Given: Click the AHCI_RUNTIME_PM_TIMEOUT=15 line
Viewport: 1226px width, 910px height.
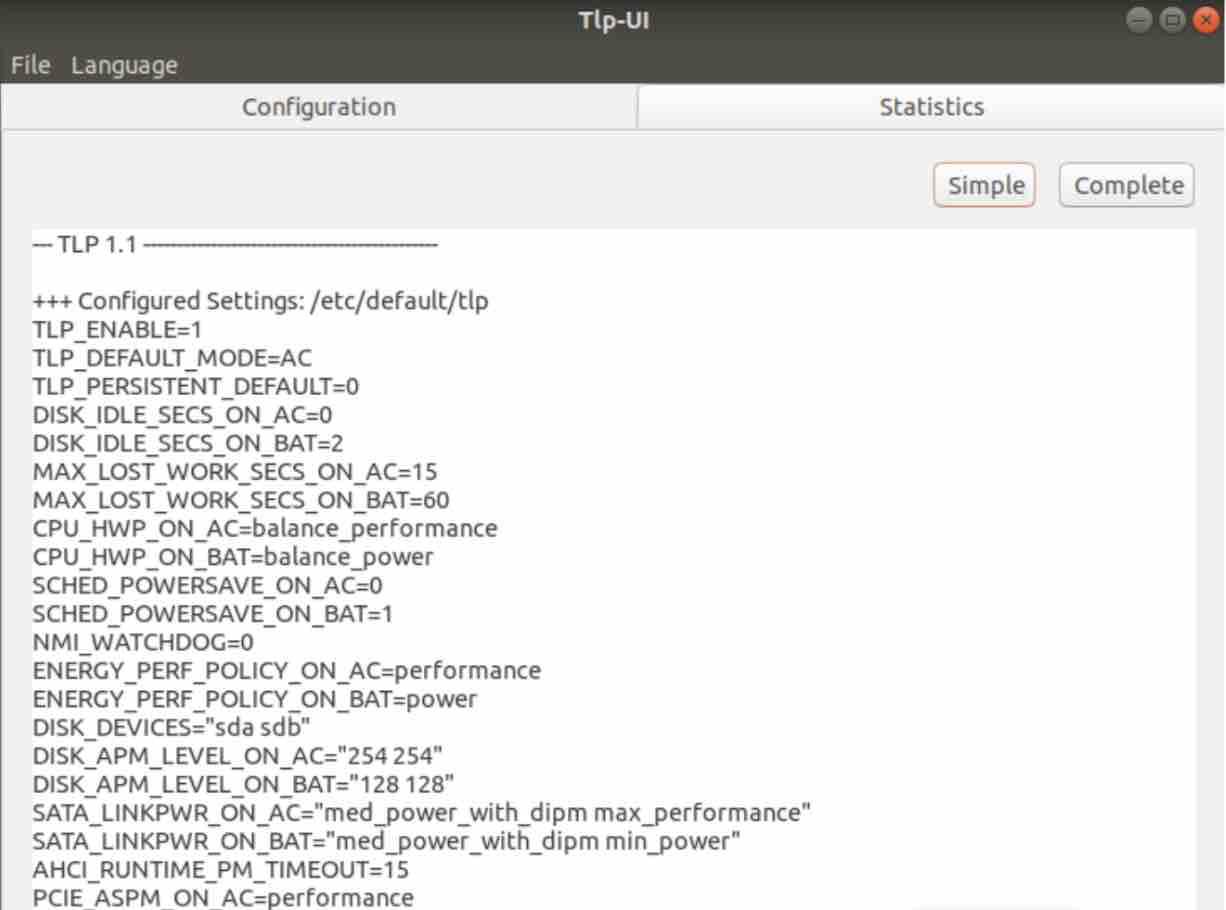Looking at the screenshot, I should point(220,870).
